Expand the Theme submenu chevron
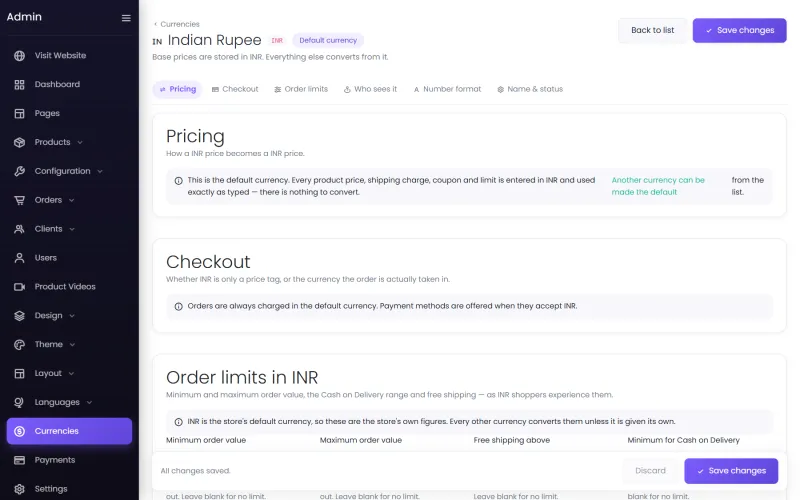This screenshot has height=500, width=800. coord(72,345)
